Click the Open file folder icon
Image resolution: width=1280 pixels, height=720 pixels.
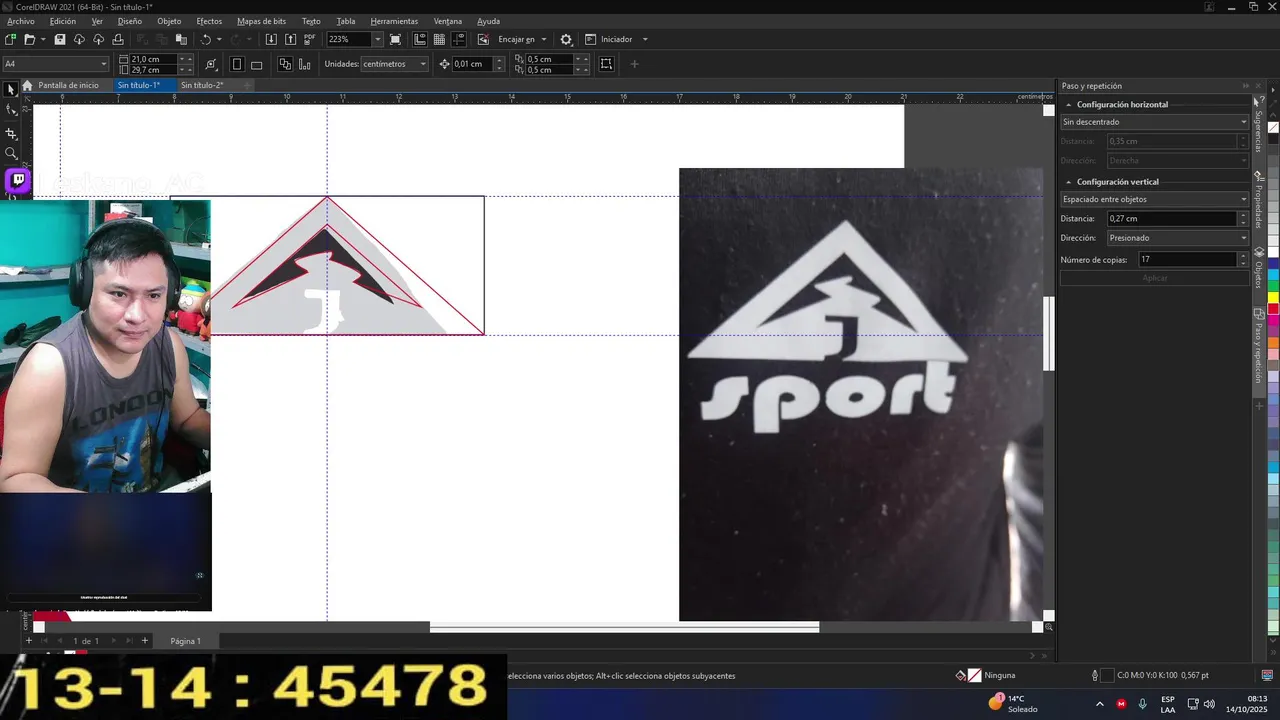pyautogui.click(x=30, y=39)
